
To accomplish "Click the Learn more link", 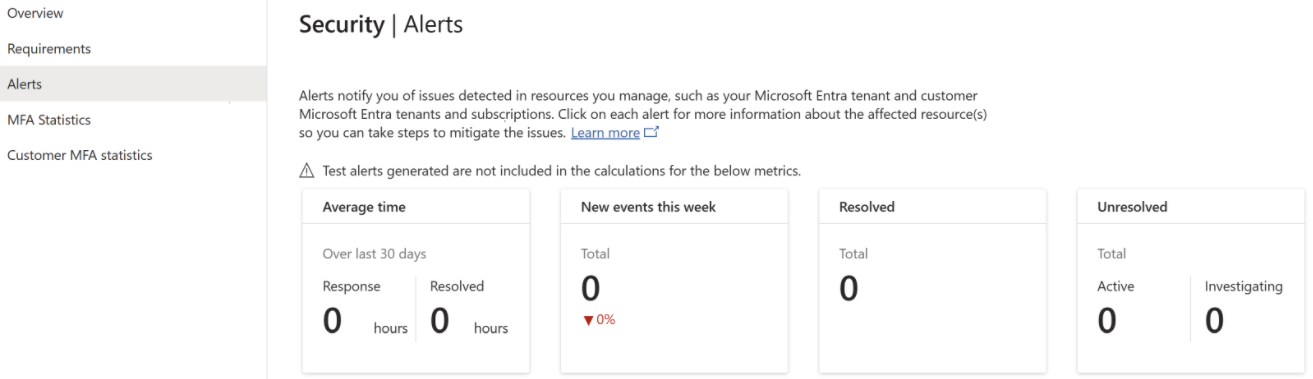I will pyautogui.click(x=605, y=133).
